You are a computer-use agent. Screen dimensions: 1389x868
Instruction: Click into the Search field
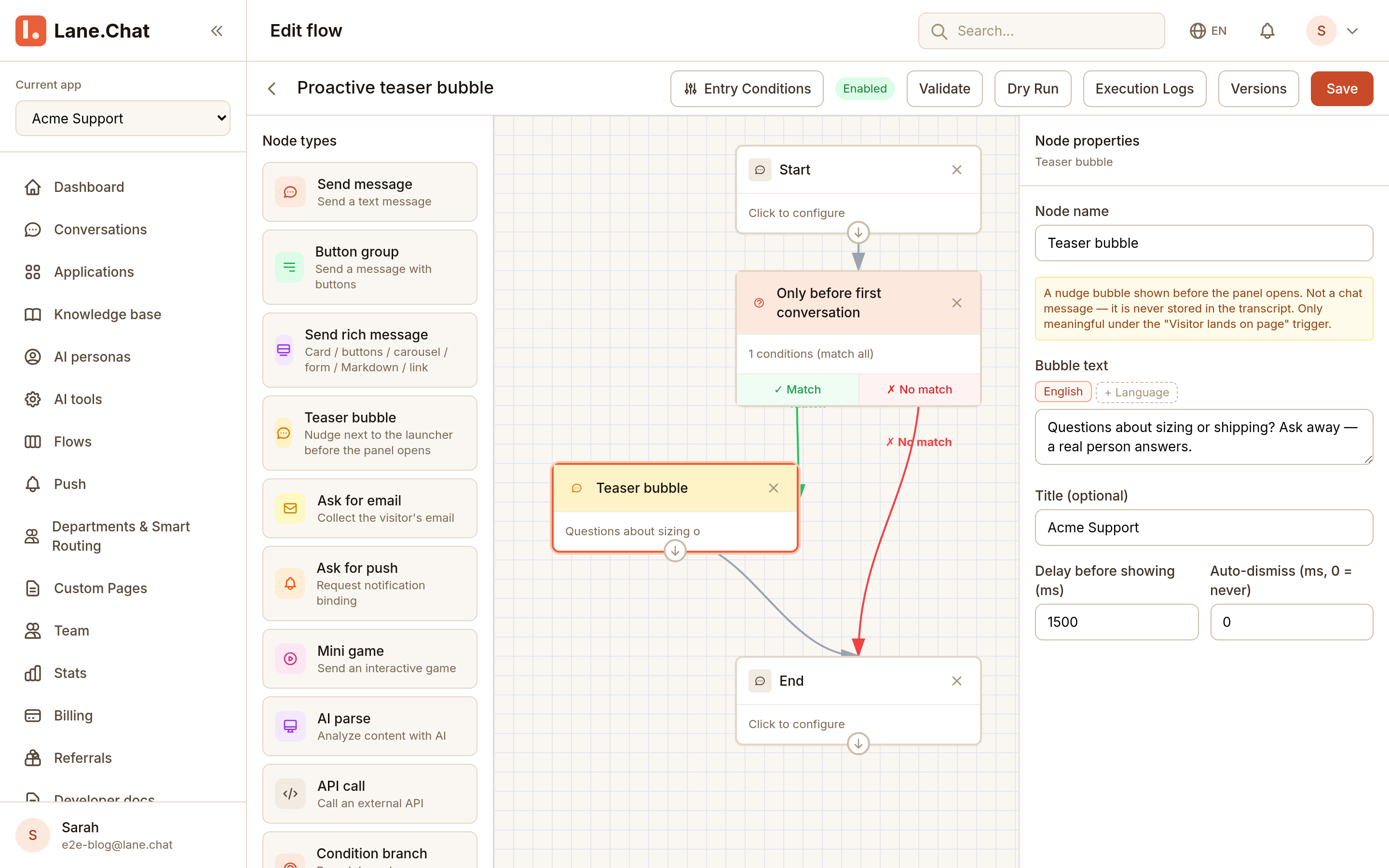(x=1041, y=30)
